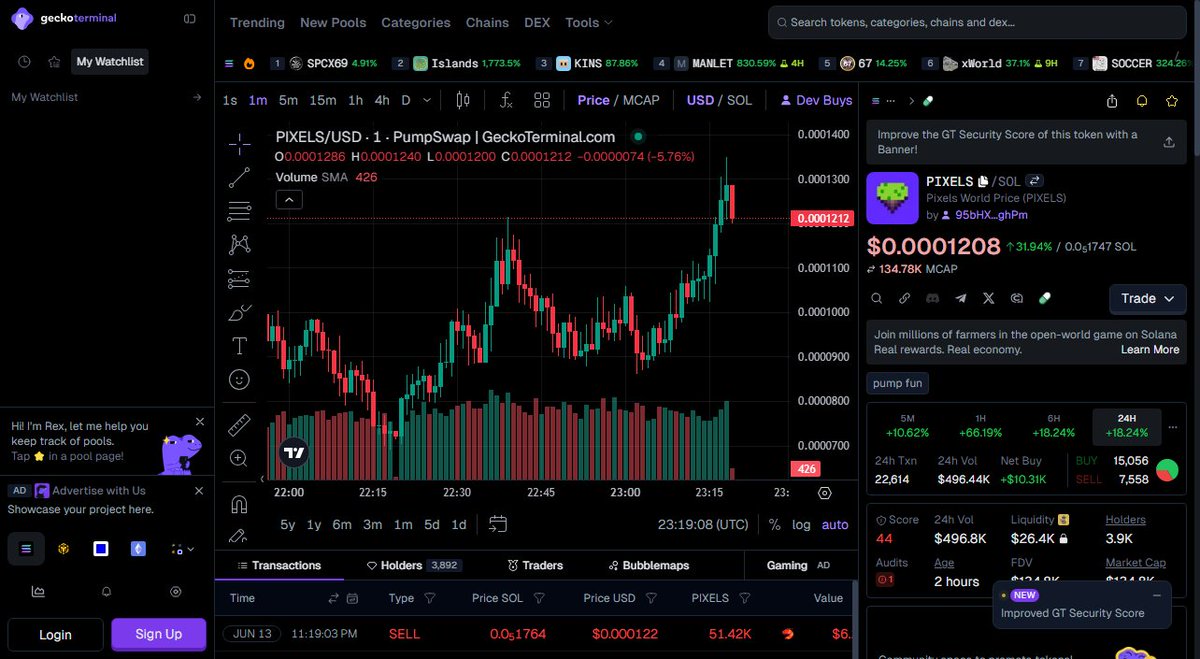Open the go-to-date calendar icon
Screen dimensions: 1200x659
point(498,524)
